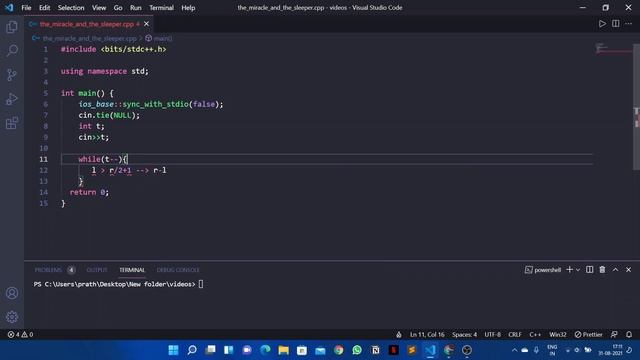Click the editor minimap
This screenshot has width=640, height=360.
[x=613, y=49]
